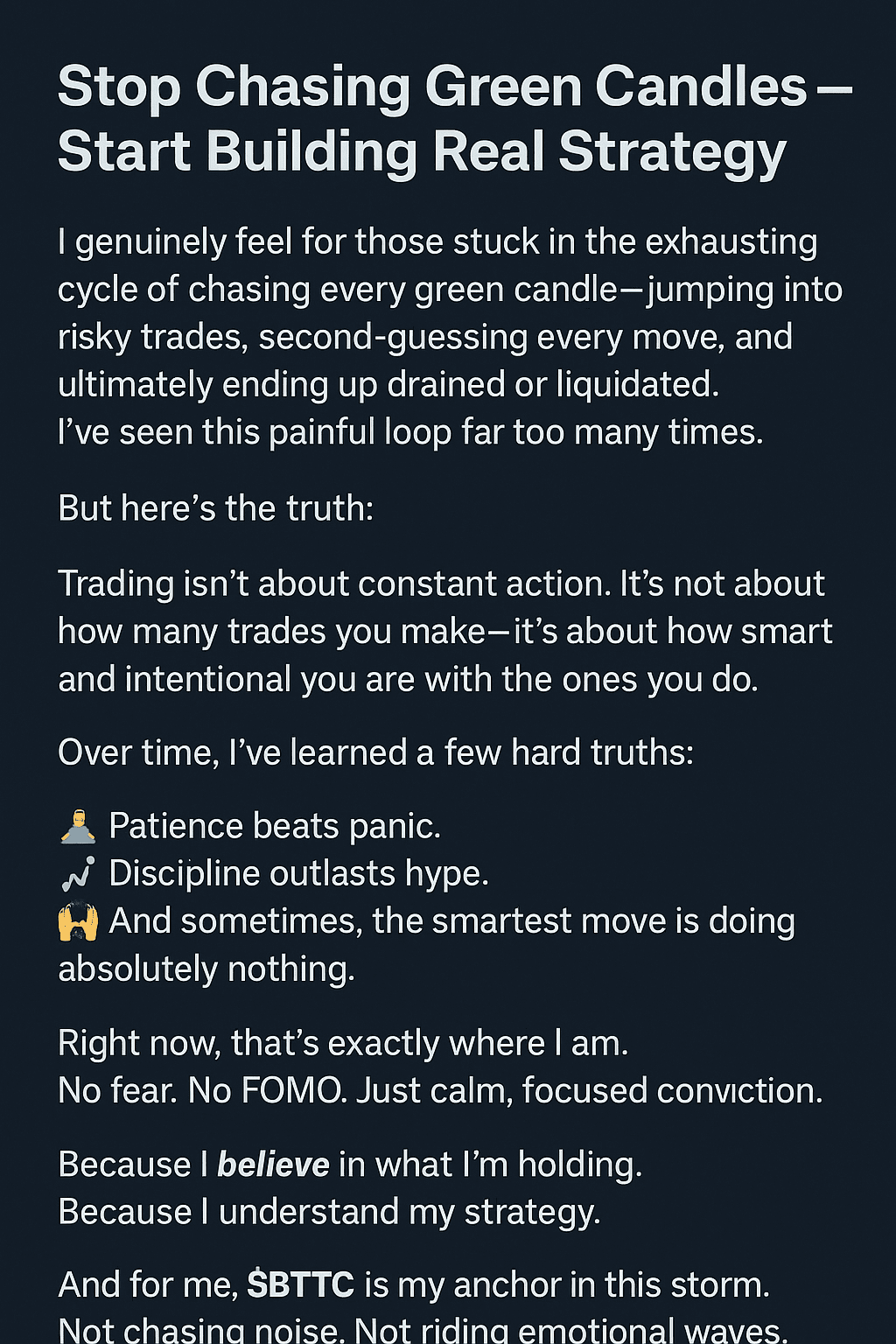Click the line Over time, I've learned
Viewport: 896px width, 1344px height.
pos(375,752)
